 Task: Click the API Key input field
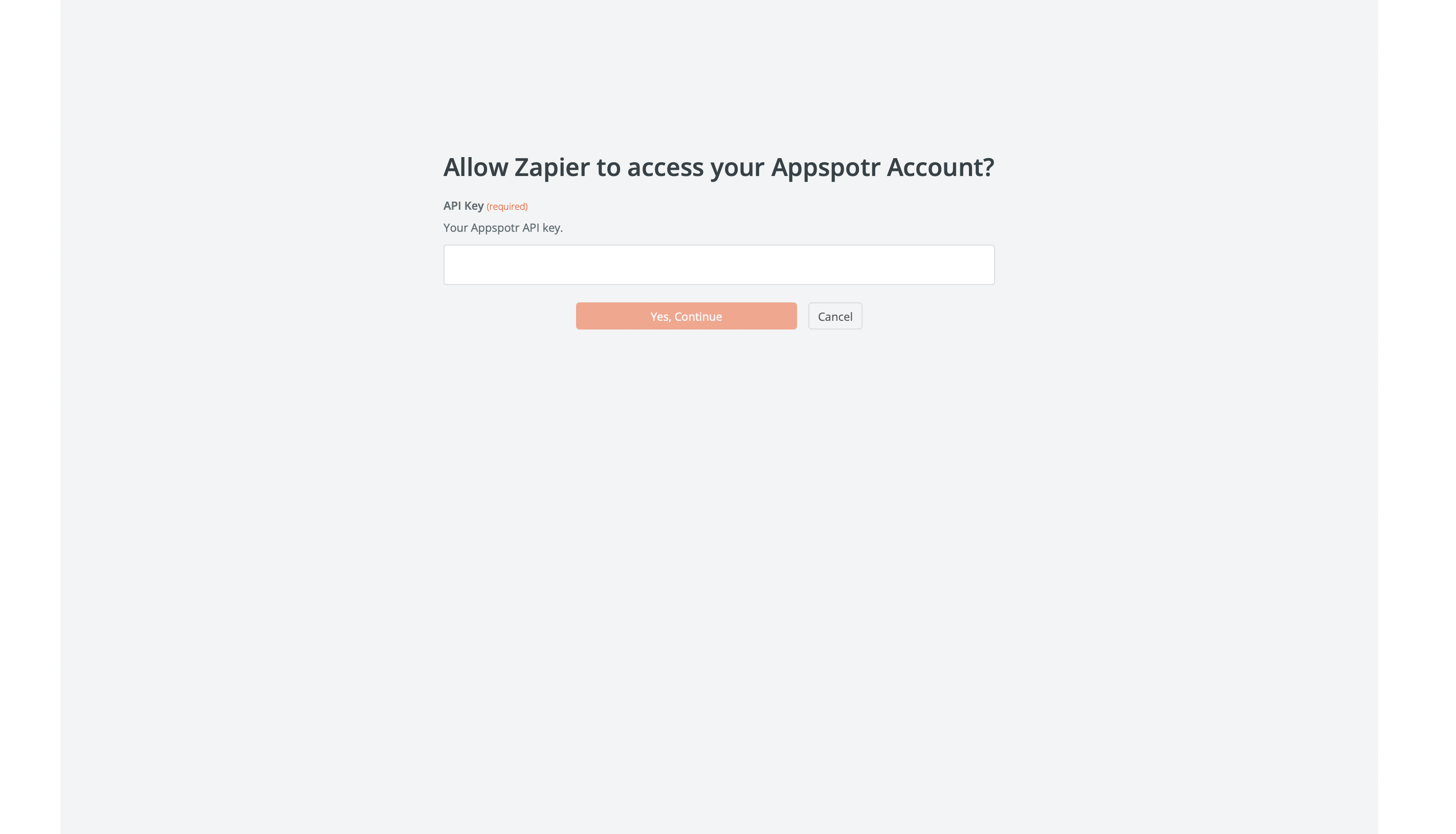point(719,265)
